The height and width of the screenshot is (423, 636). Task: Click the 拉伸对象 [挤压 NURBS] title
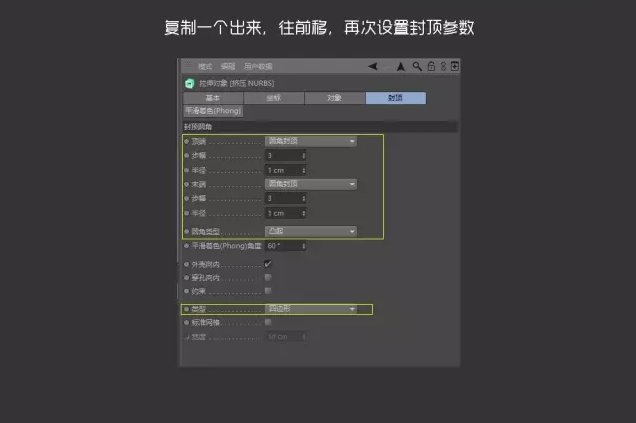236,83
